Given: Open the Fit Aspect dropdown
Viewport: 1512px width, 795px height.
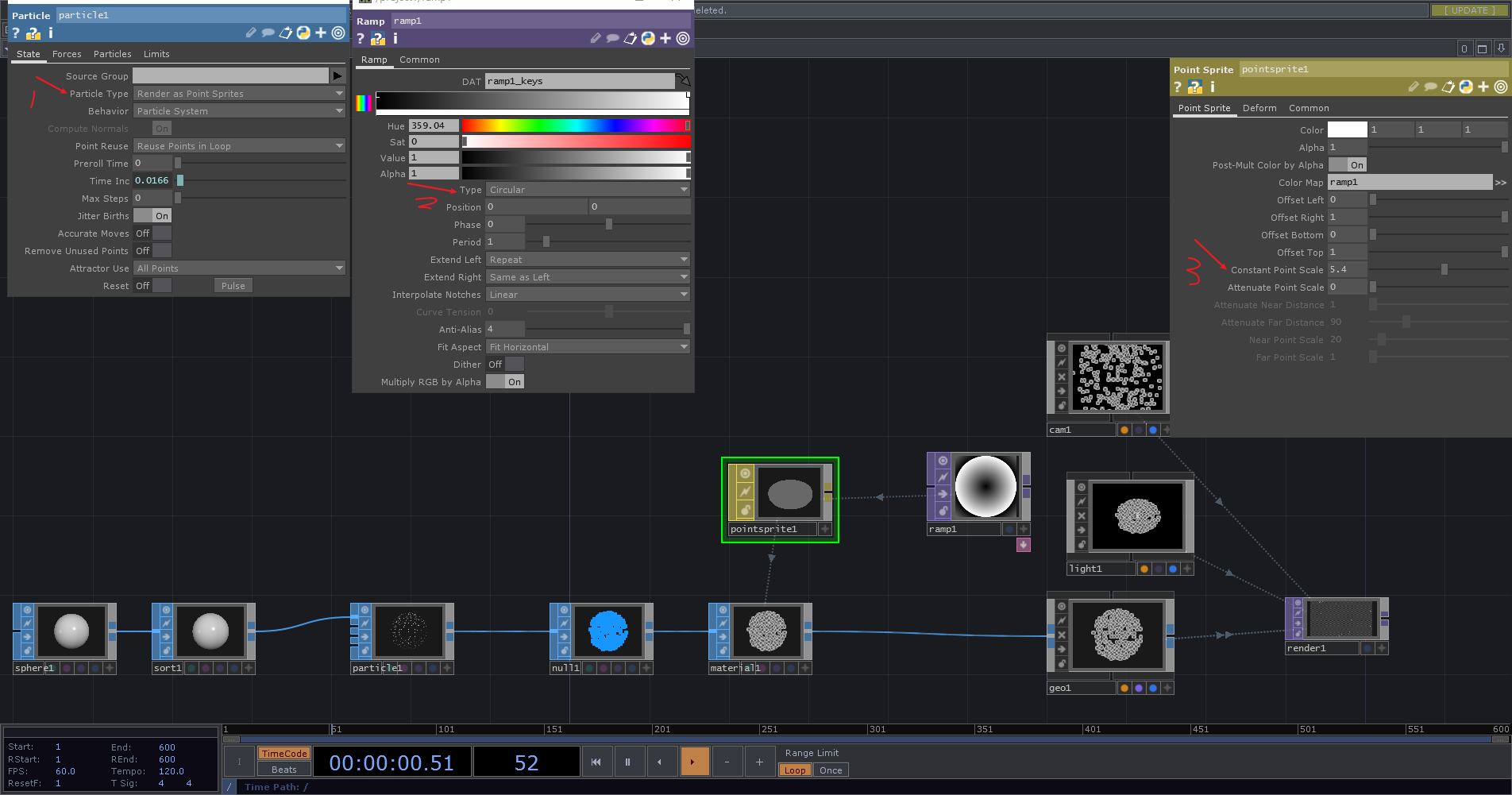Looking at the screenshot, I should pyautogui.click(x=588, y=346).
